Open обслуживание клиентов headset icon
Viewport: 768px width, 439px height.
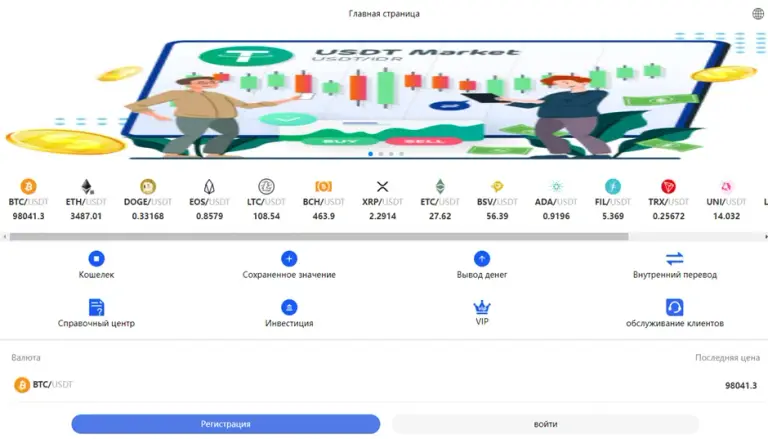pyautogui.click(x=674, y=307)
